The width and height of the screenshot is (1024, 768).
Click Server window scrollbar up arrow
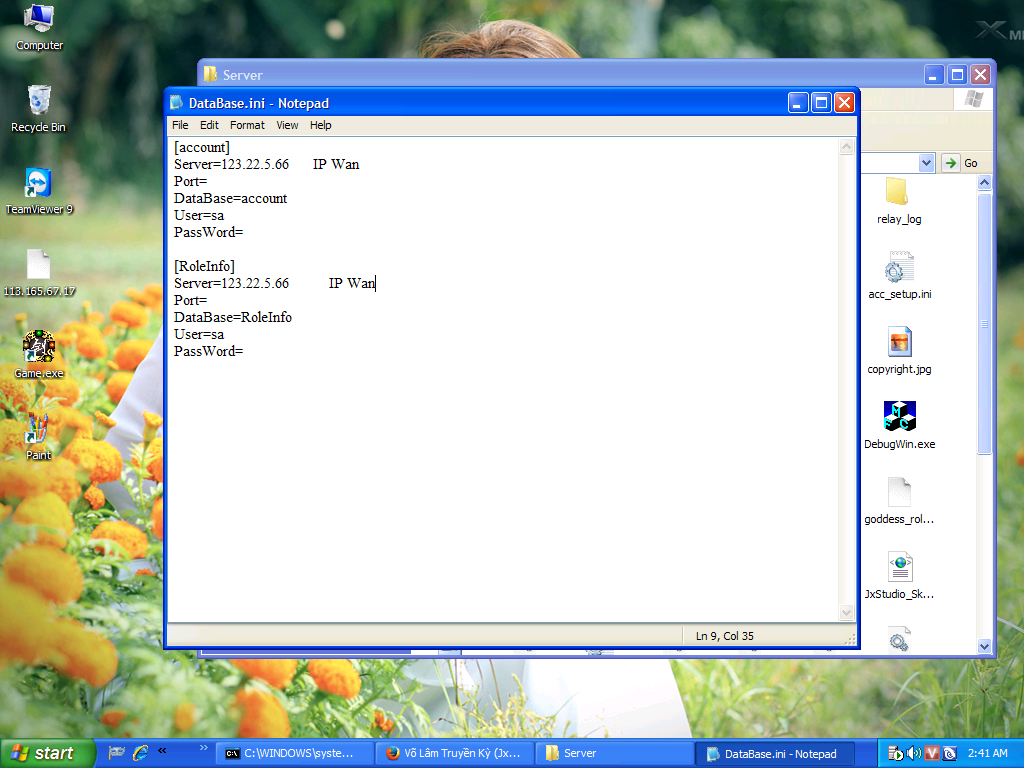tap(984, 182)
